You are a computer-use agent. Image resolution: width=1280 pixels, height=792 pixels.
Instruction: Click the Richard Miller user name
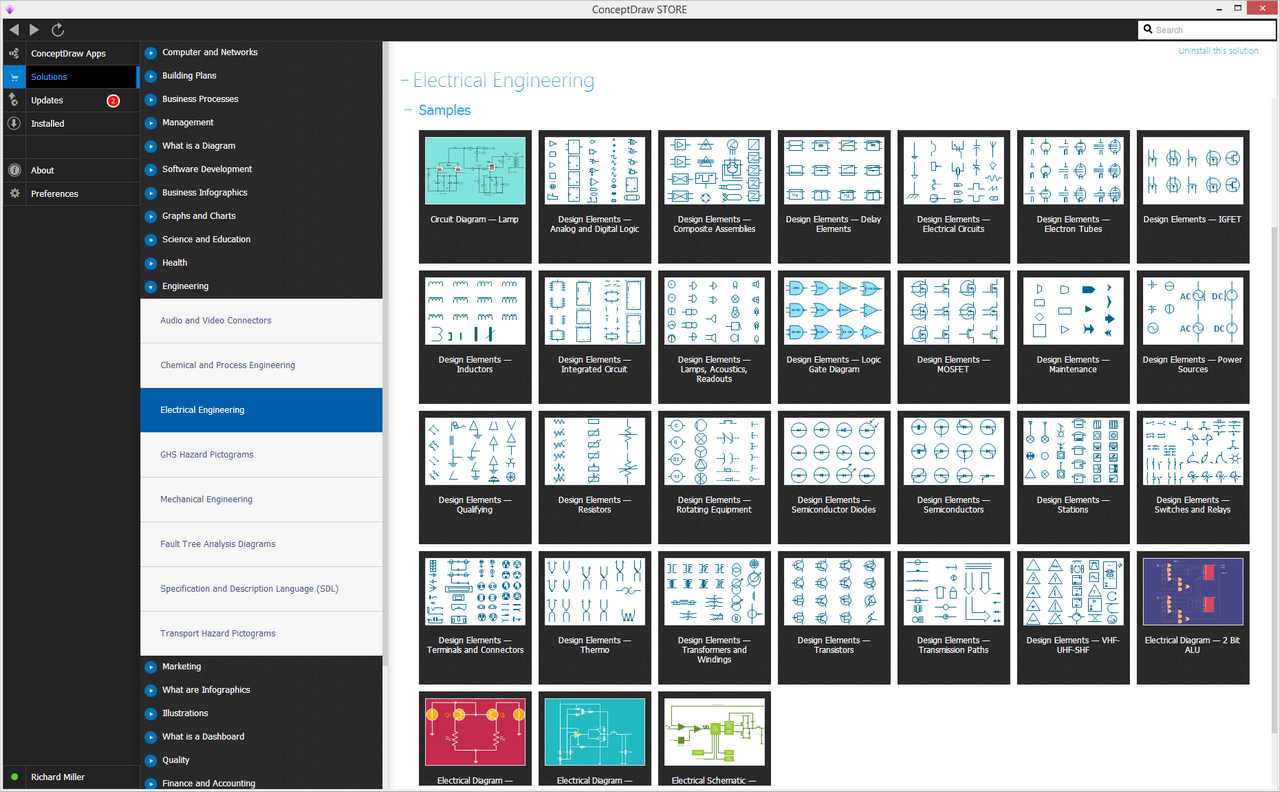(58, 777)
